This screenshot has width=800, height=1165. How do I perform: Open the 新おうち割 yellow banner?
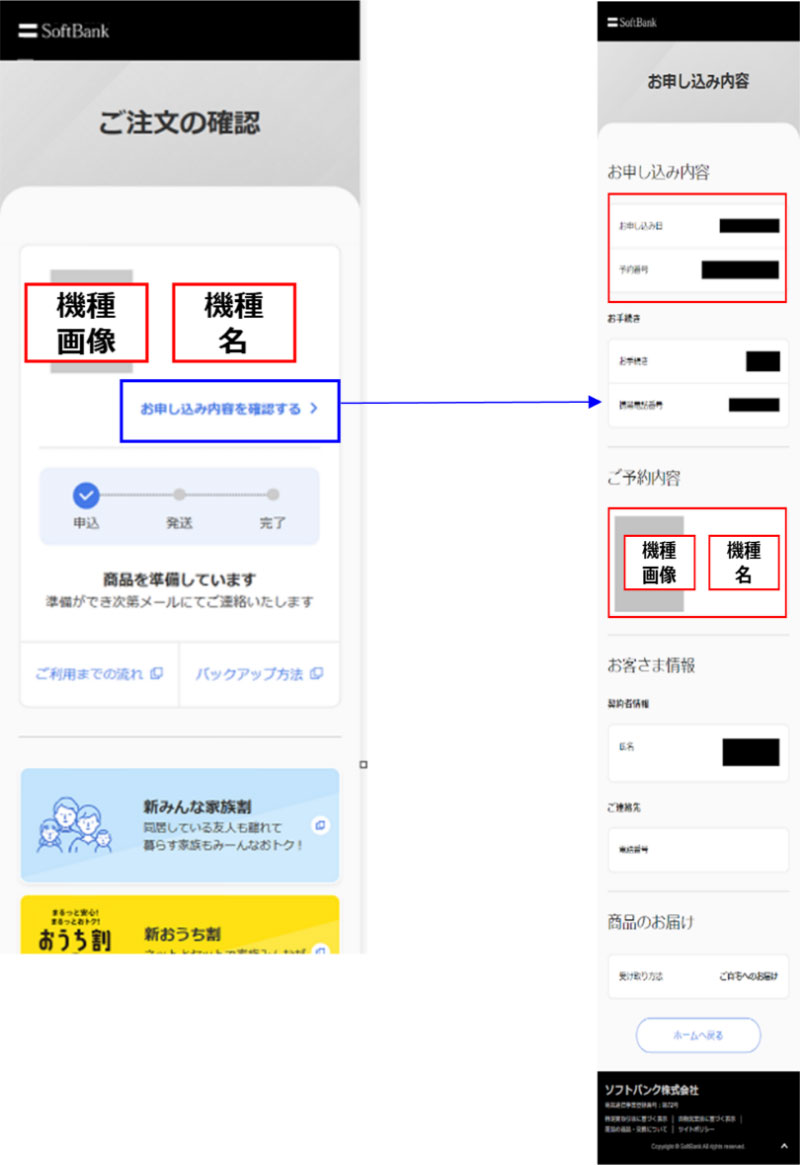180,926
